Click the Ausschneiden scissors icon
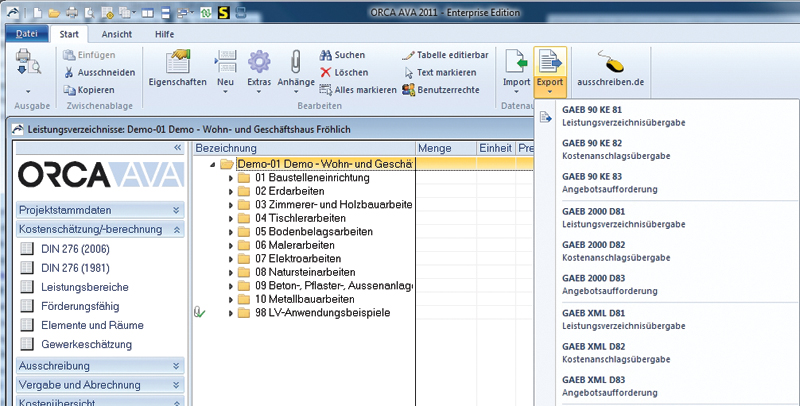 [x=68, y=72]
